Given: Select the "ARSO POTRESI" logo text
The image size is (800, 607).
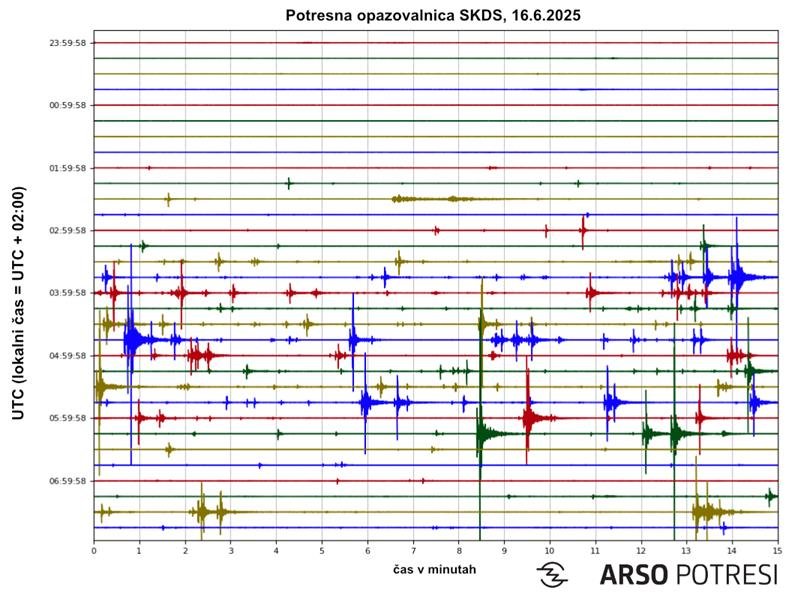Looking at the screenshot, I should click(689, 575).
